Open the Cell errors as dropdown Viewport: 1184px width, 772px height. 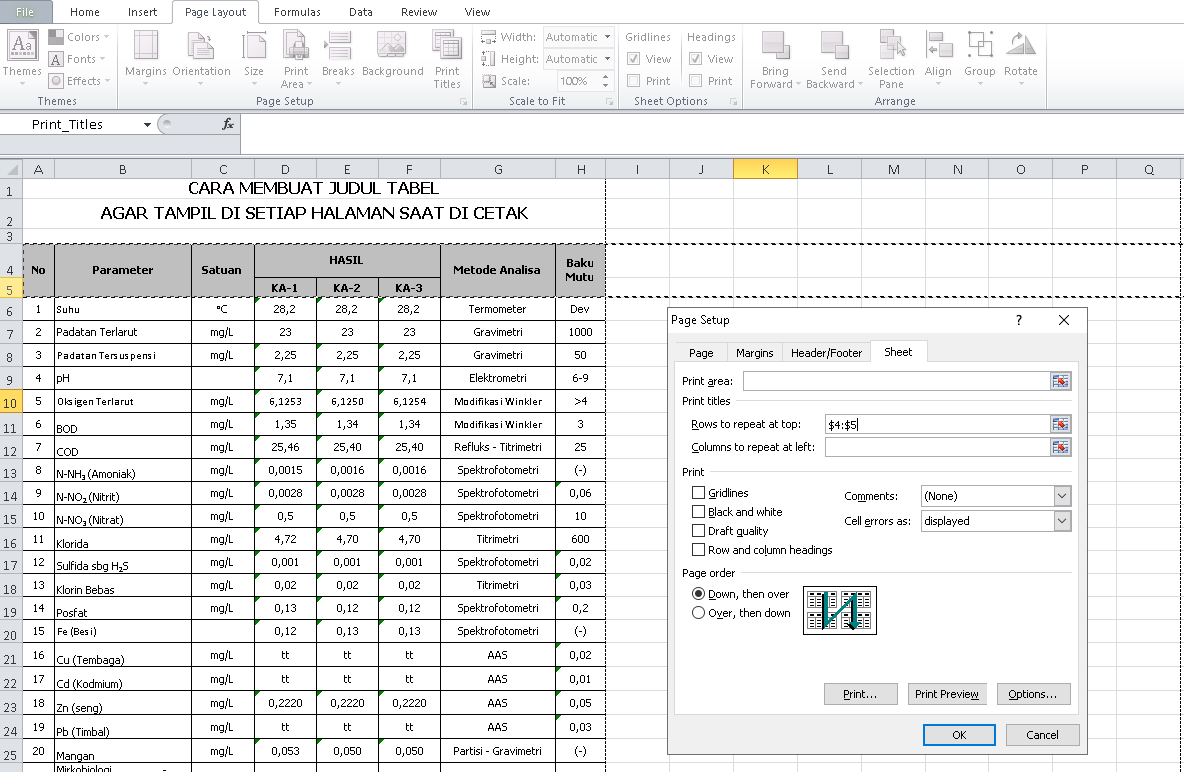coord(1064,520)
